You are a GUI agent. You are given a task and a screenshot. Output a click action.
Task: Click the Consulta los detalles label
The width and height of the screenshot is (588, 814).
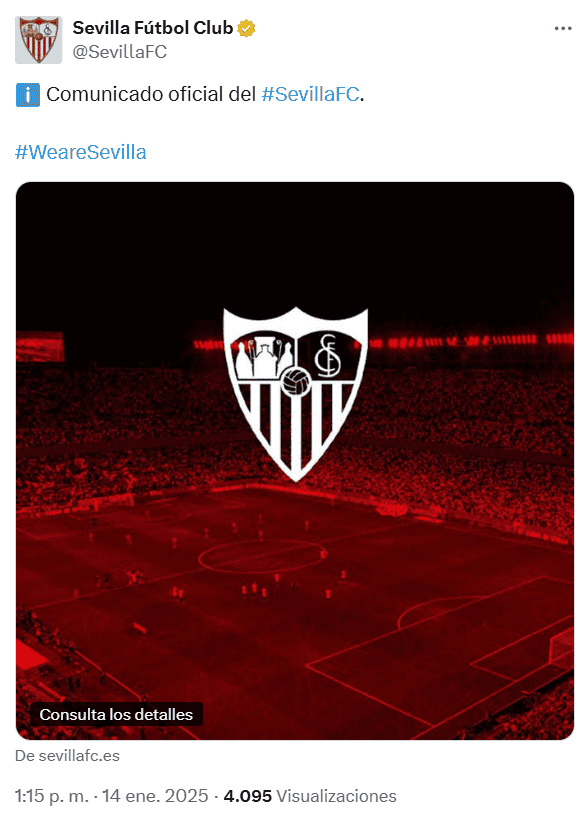(x=116, y=714)
